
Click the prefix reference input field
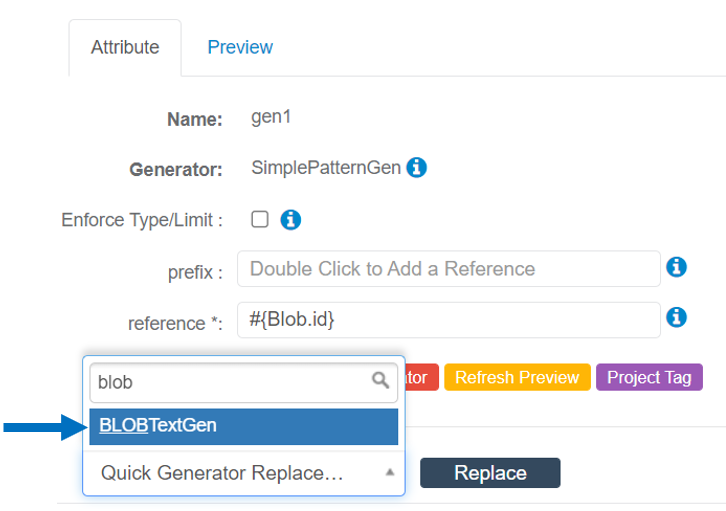[448, 269]
